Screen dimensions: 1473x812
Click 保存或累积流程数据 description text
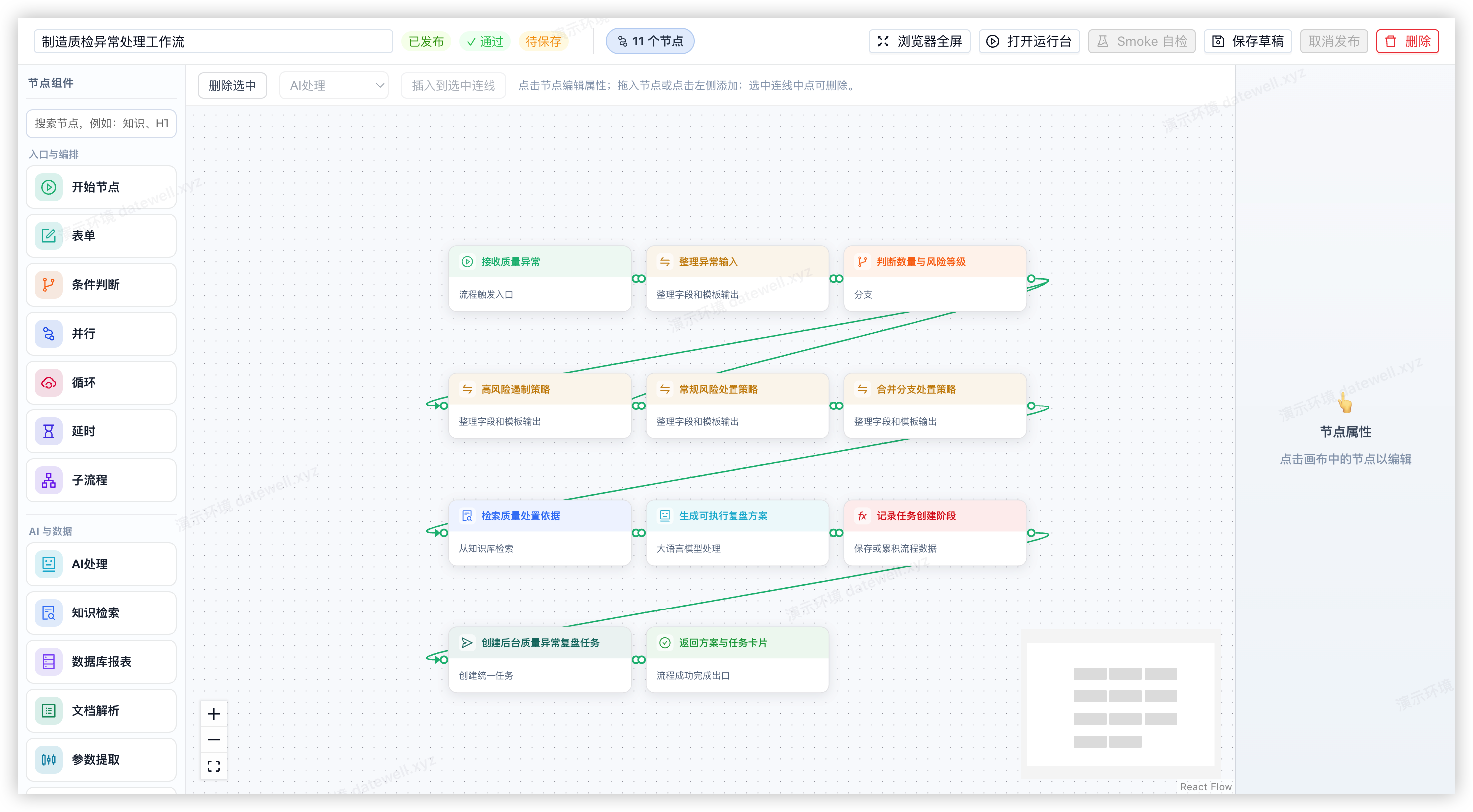click(x=895, y=549)
